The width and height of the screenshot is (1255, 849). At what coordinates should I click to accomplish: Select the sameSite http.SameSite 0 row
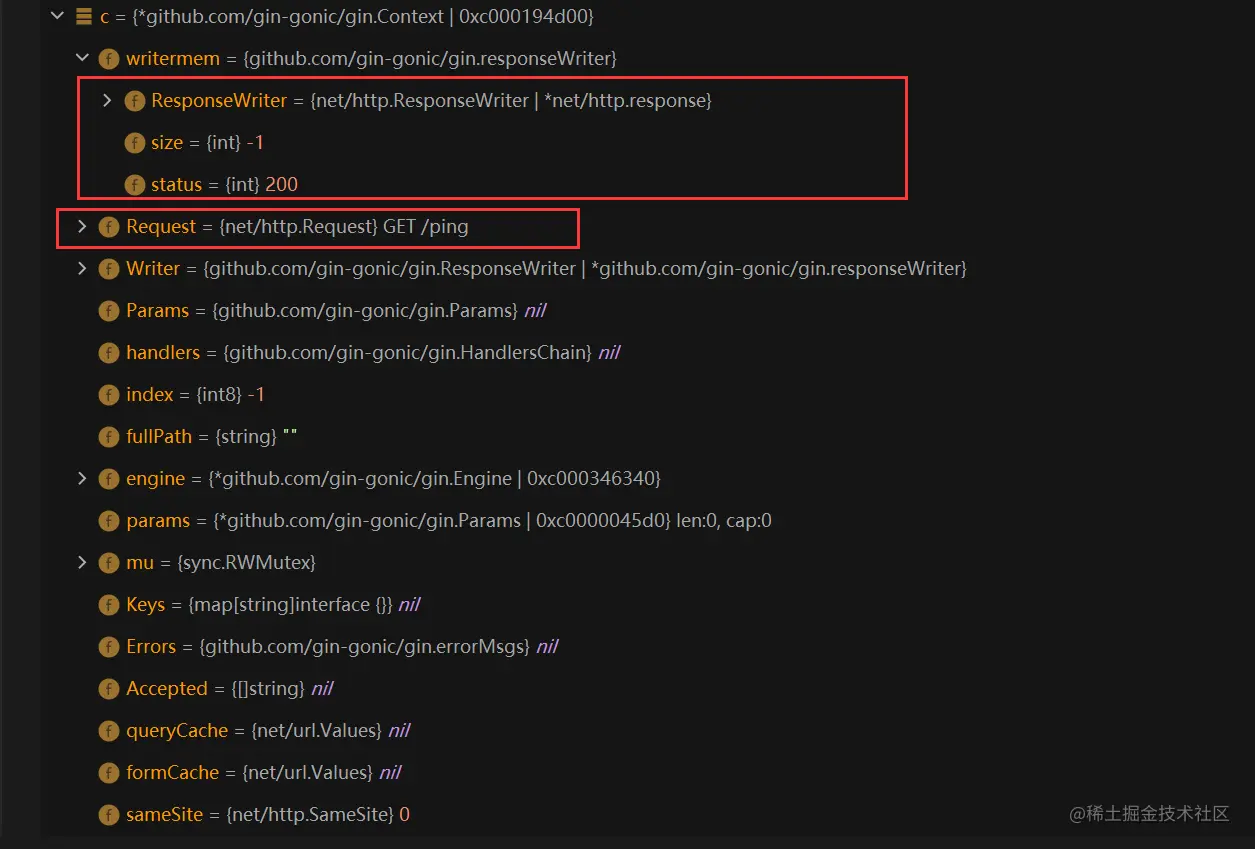[254, 815]
